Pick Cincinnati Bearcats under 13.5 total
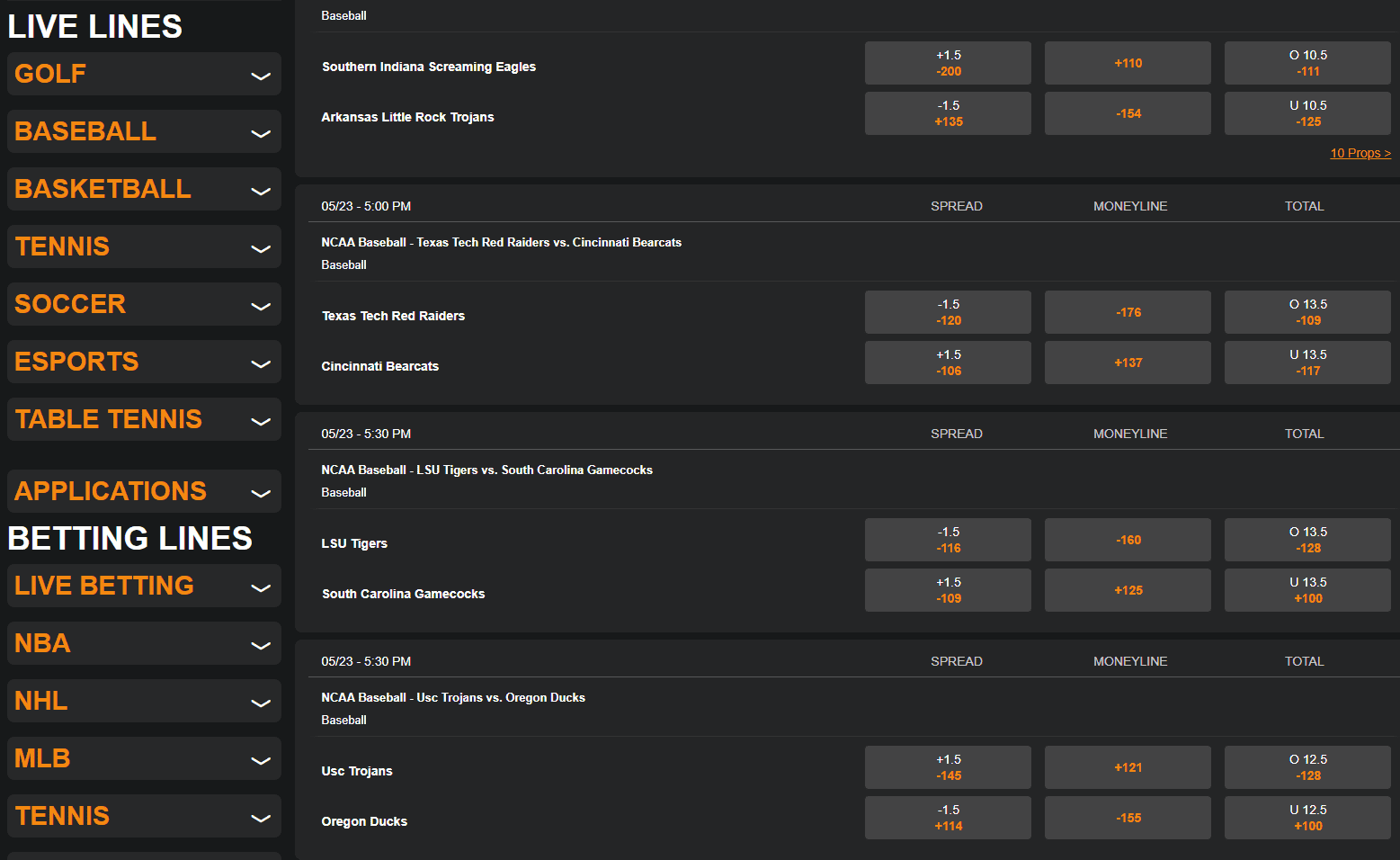This screenshot has width=1400, height=860. tap(1306, 362)
